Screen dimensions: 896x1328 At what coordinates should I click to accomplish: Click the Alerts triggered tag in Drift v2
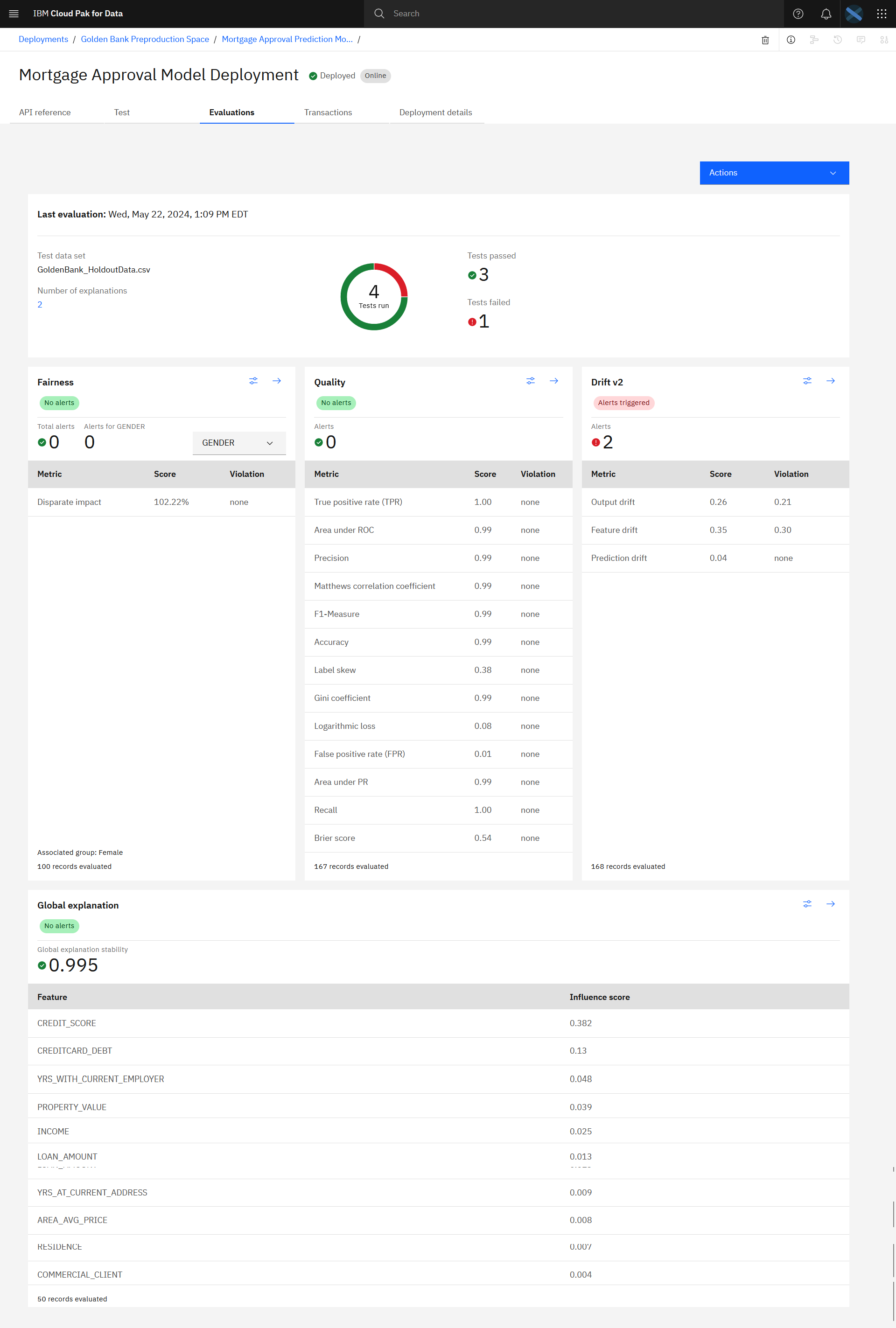coord(623,403)
